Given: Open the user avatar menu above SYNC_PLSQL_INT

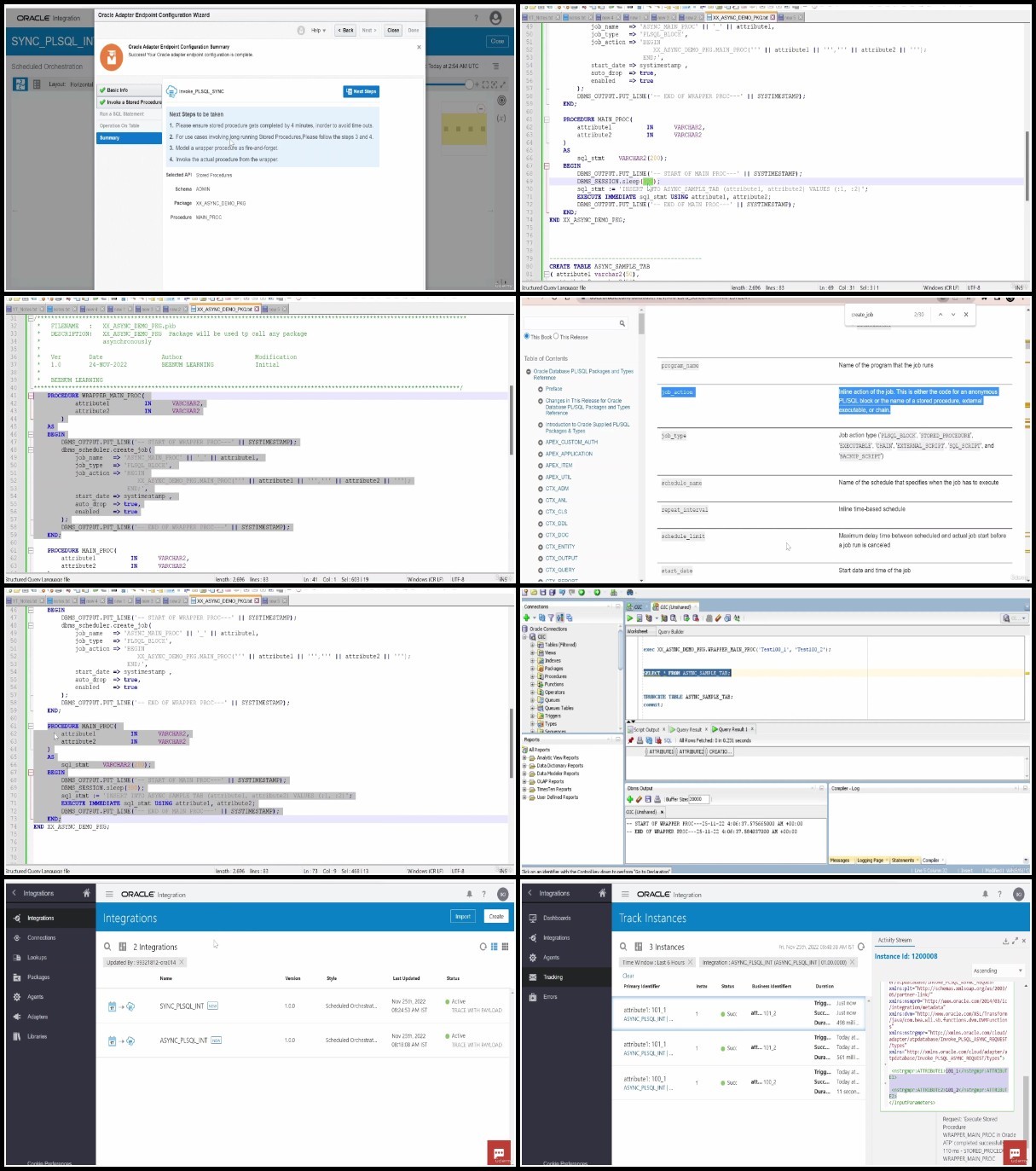Looking at the screenshot, I should point(495,18).
